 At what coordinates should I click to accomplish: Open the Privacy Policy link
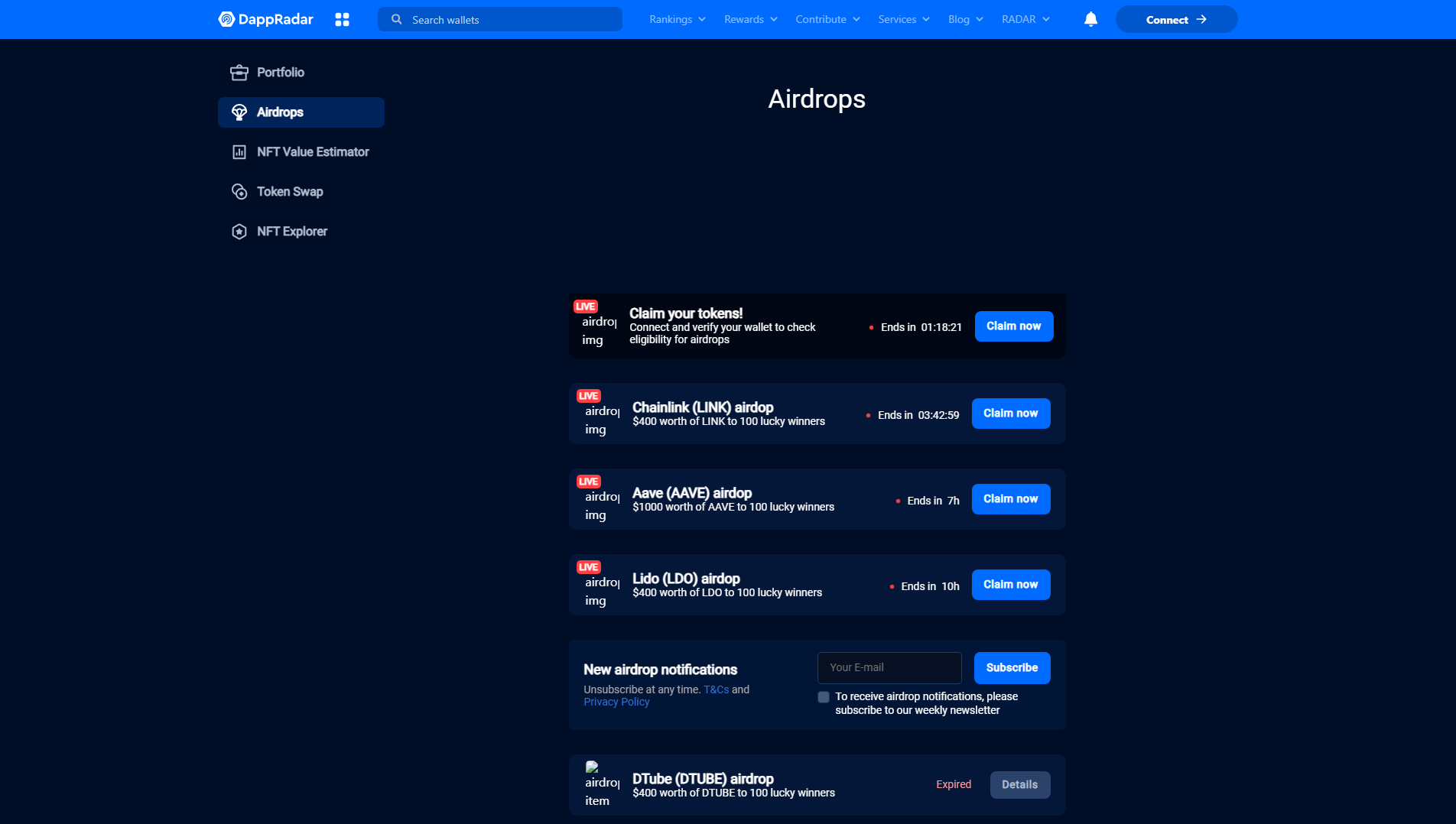click(x=616, y=702)
